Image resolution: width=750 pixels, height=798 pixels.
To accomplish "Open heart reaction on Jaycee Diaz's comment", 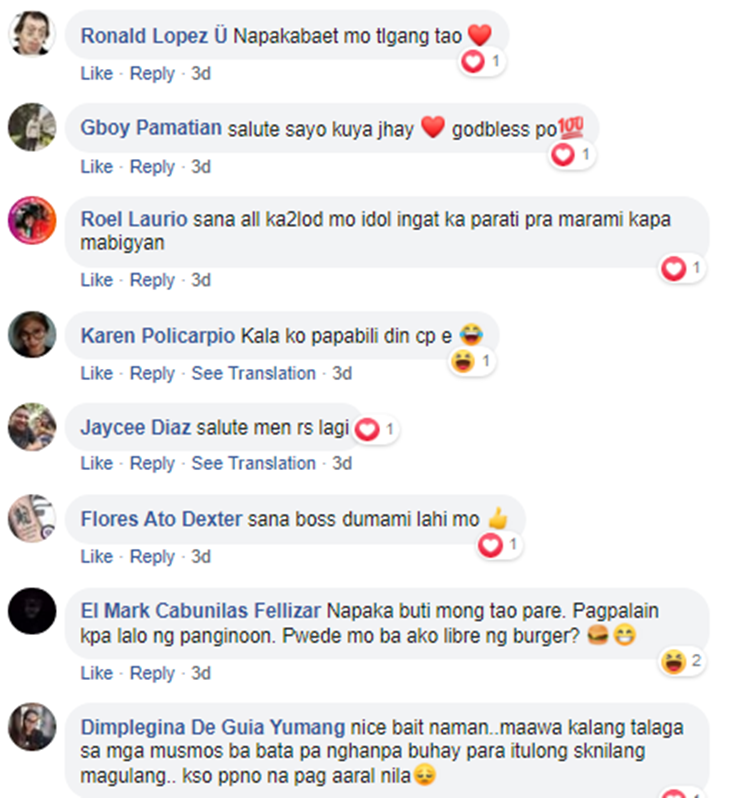I will [x=376, y=430].
